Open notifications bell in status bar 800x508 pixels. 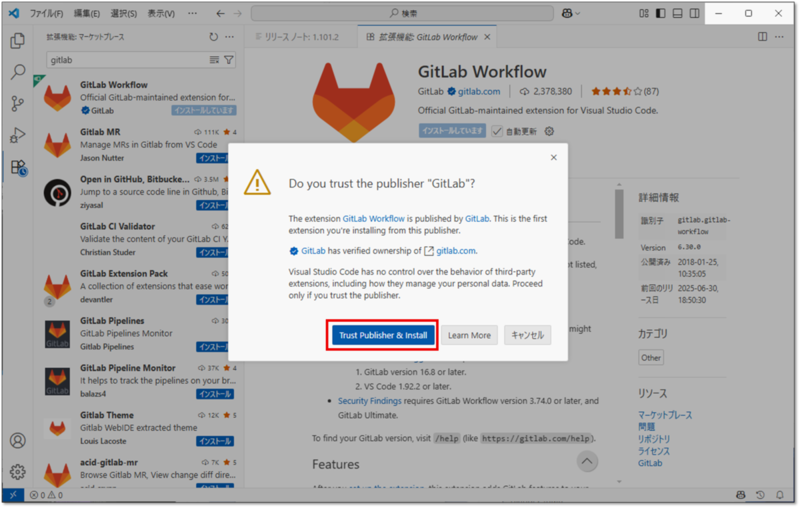tap(780, 495)
